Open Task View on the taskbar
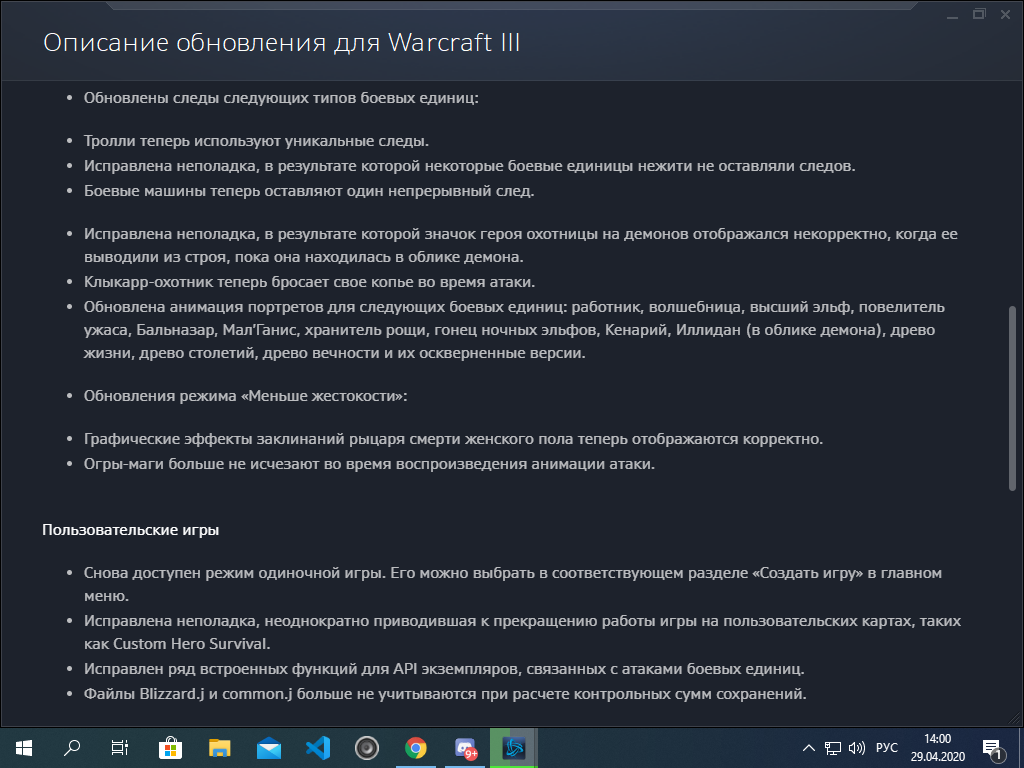The image size is (1024, 768). coord(120,748)
